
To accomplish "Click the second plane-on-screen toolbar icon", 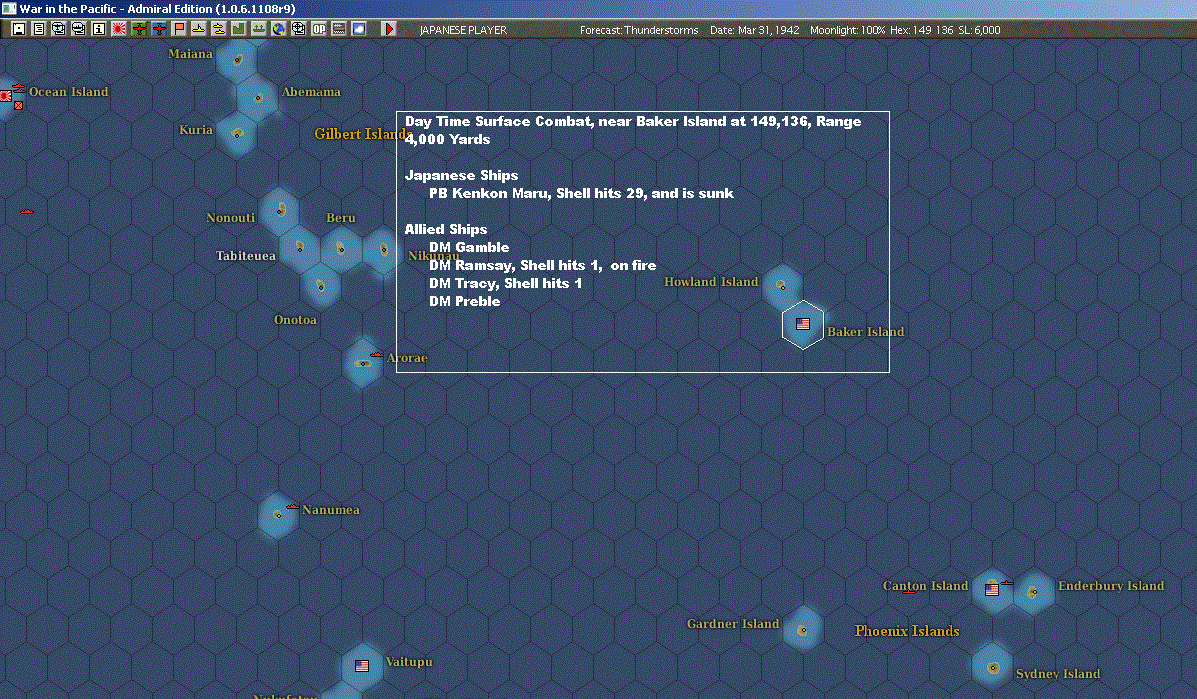I will [79, 29].
